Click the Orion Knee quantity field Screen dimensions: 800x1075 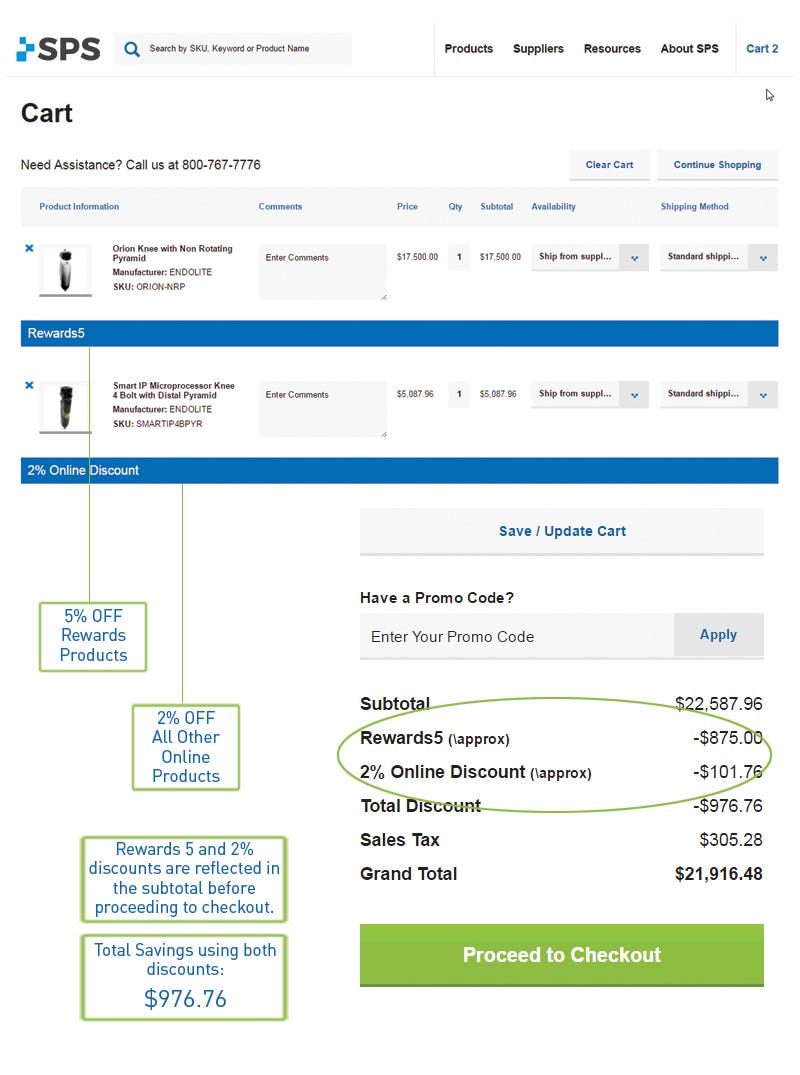coord(459,257)
